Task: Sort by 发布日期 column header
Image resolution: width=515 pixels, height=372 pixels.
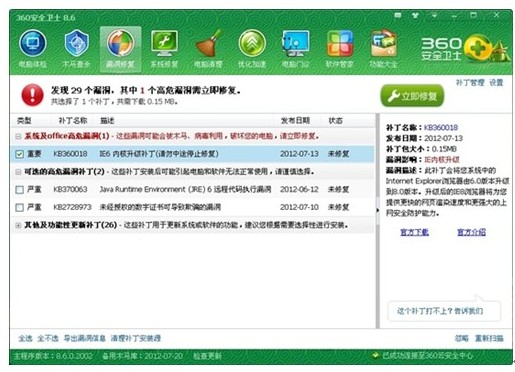Action: 295,121
